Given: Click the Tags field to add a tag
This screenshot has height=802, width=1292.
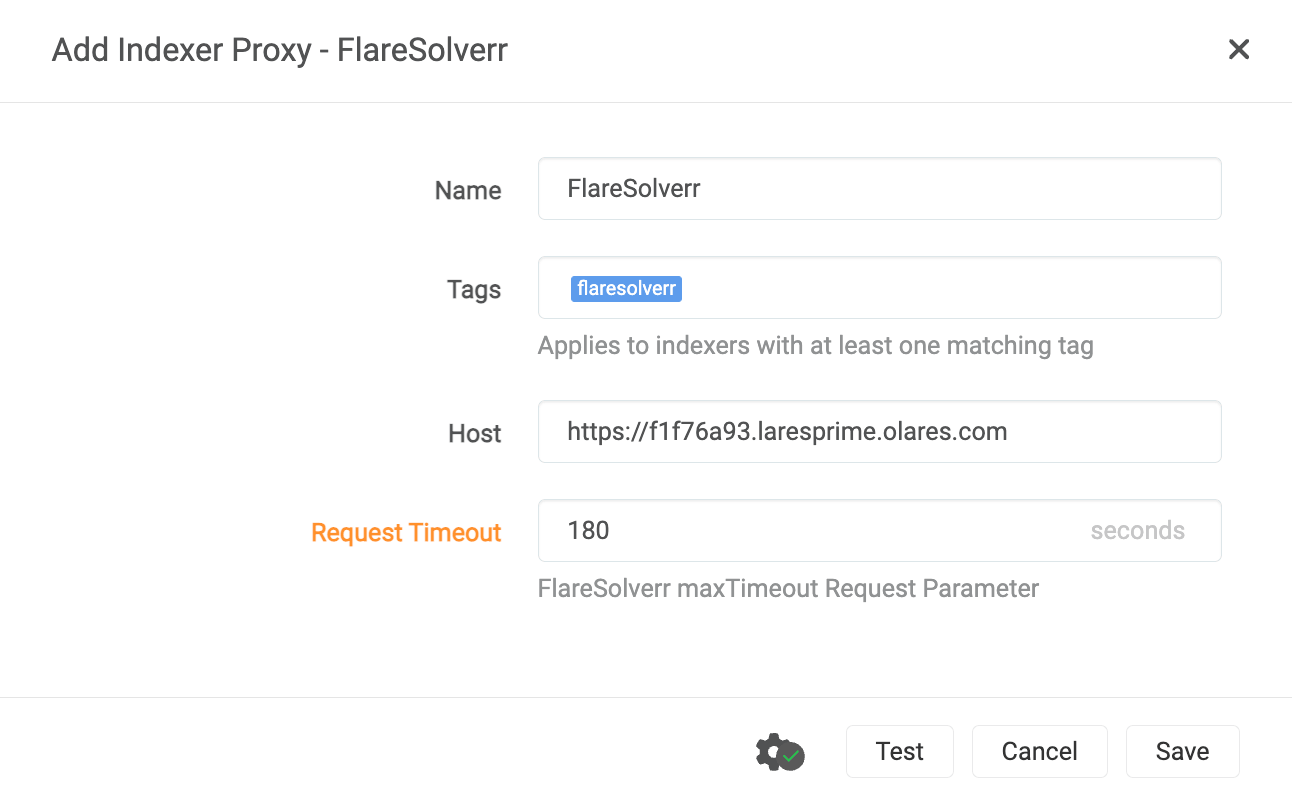Looking at the screenshot, I should (x=900, y=288).
